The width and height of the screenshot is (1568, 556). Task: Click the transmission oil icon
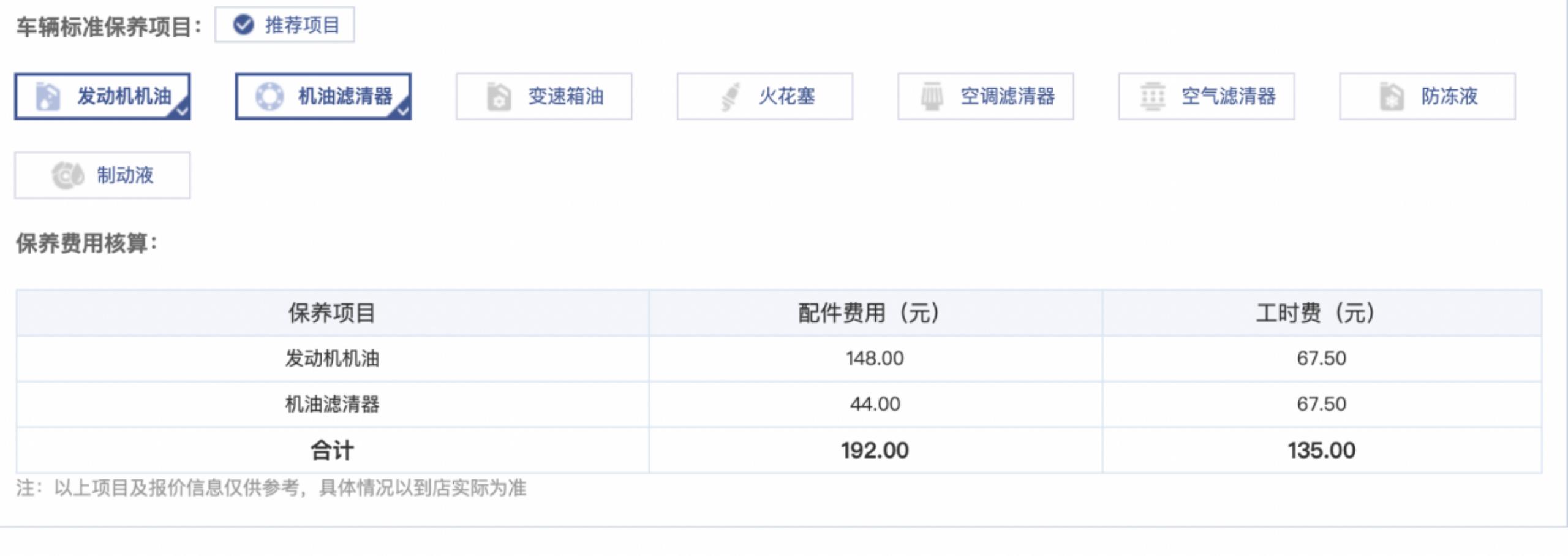coord(499,96)
